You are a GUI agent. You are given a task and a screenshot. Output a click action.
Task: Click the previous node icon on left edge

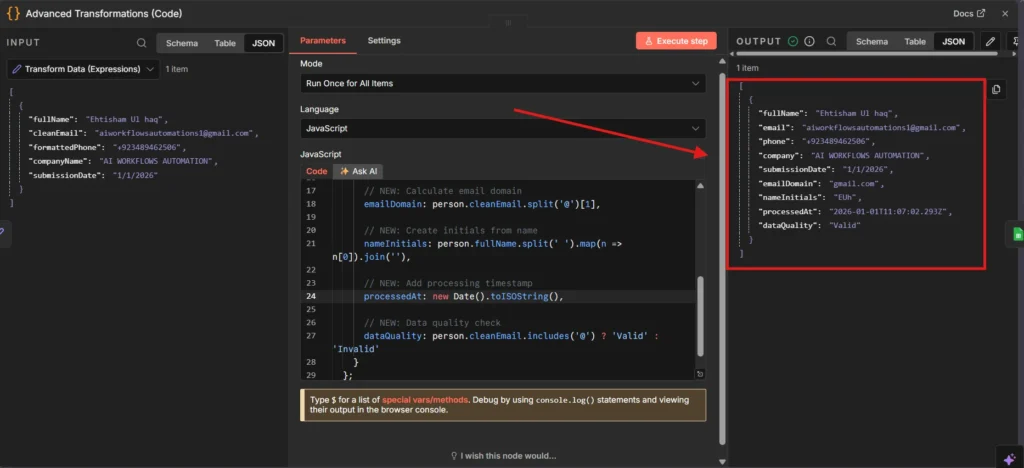(x=3, y=231)
